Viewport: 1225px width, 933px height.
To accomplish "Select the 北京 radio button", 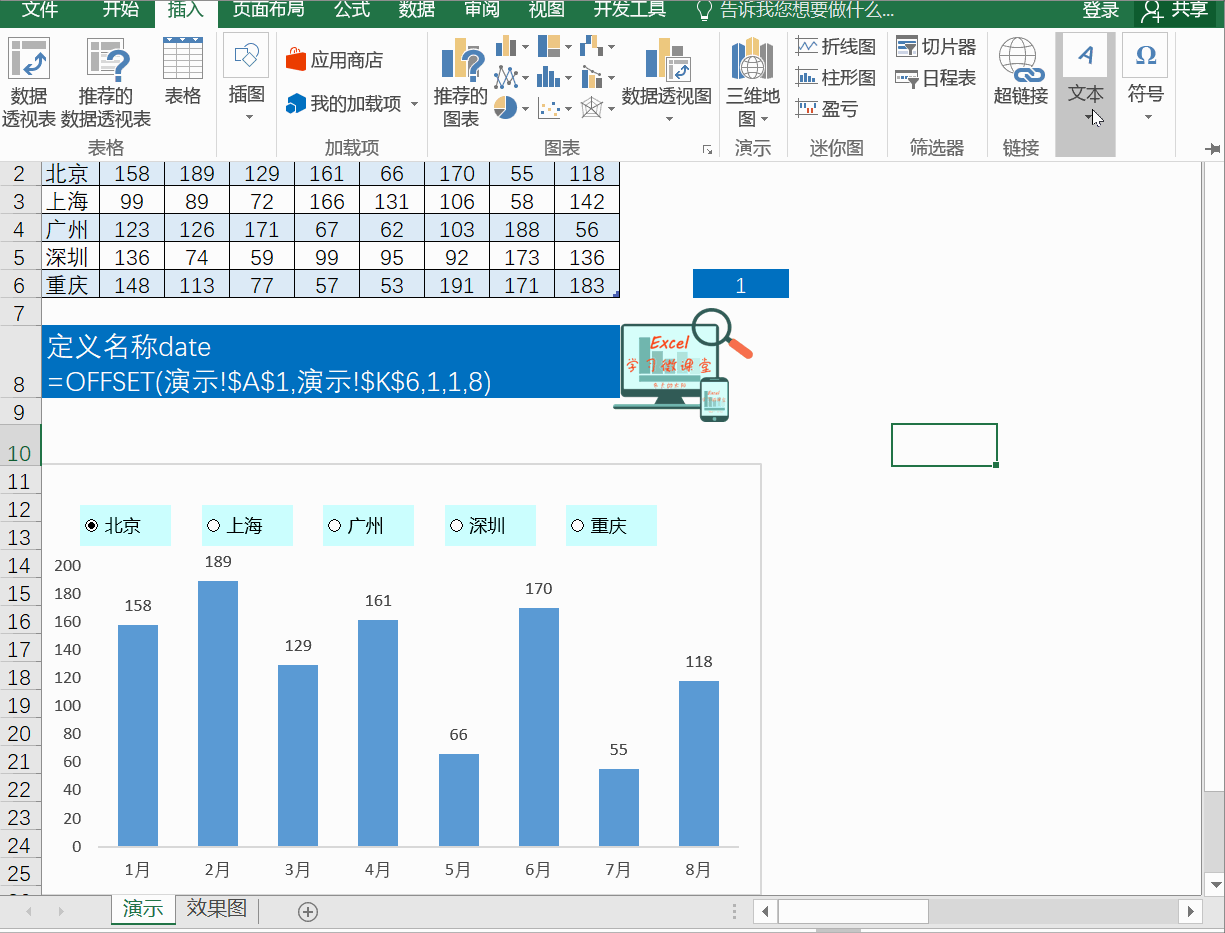I will point(93,526).
